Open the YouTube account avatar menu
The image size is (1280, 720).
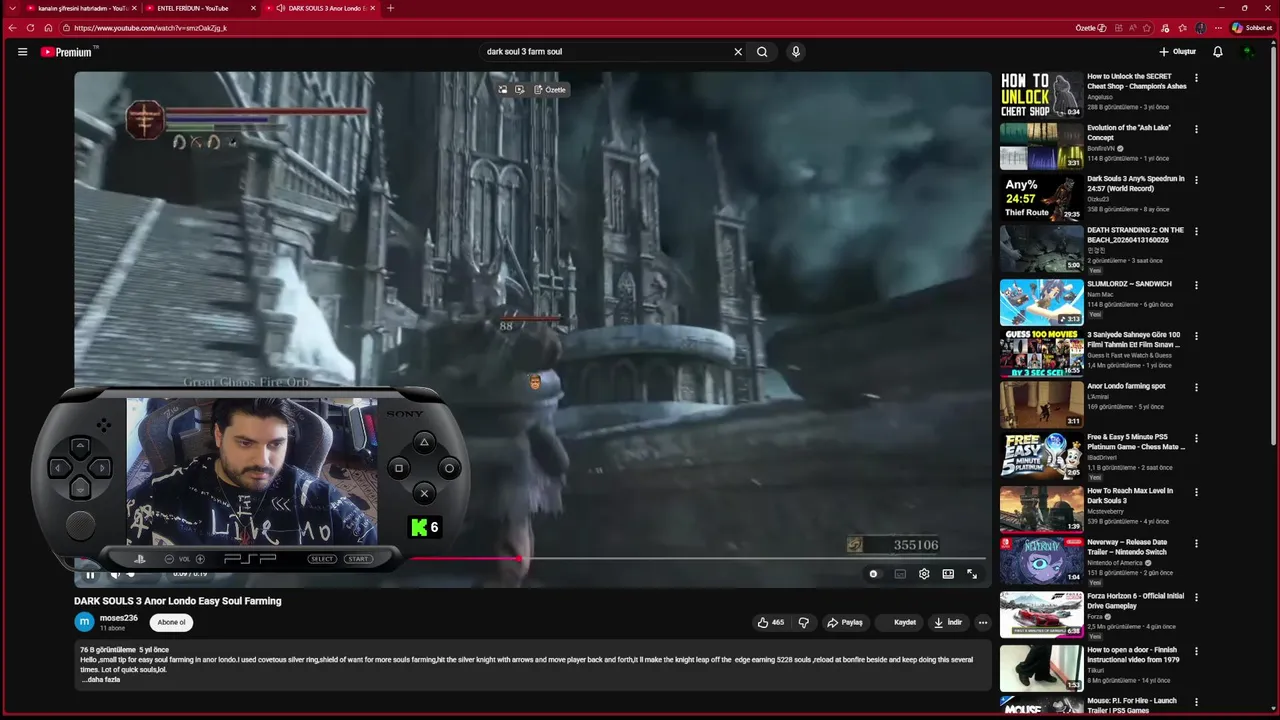coord(1248,52)
